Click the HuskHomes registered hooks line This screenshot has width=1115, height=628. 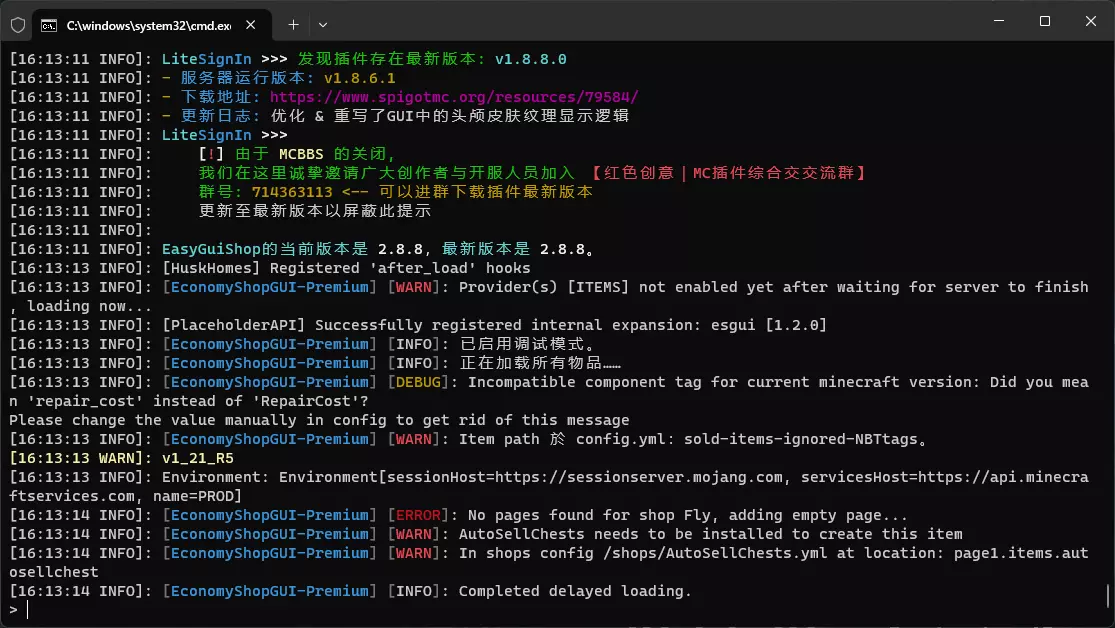pyautogui.click(x=270, y=268)
